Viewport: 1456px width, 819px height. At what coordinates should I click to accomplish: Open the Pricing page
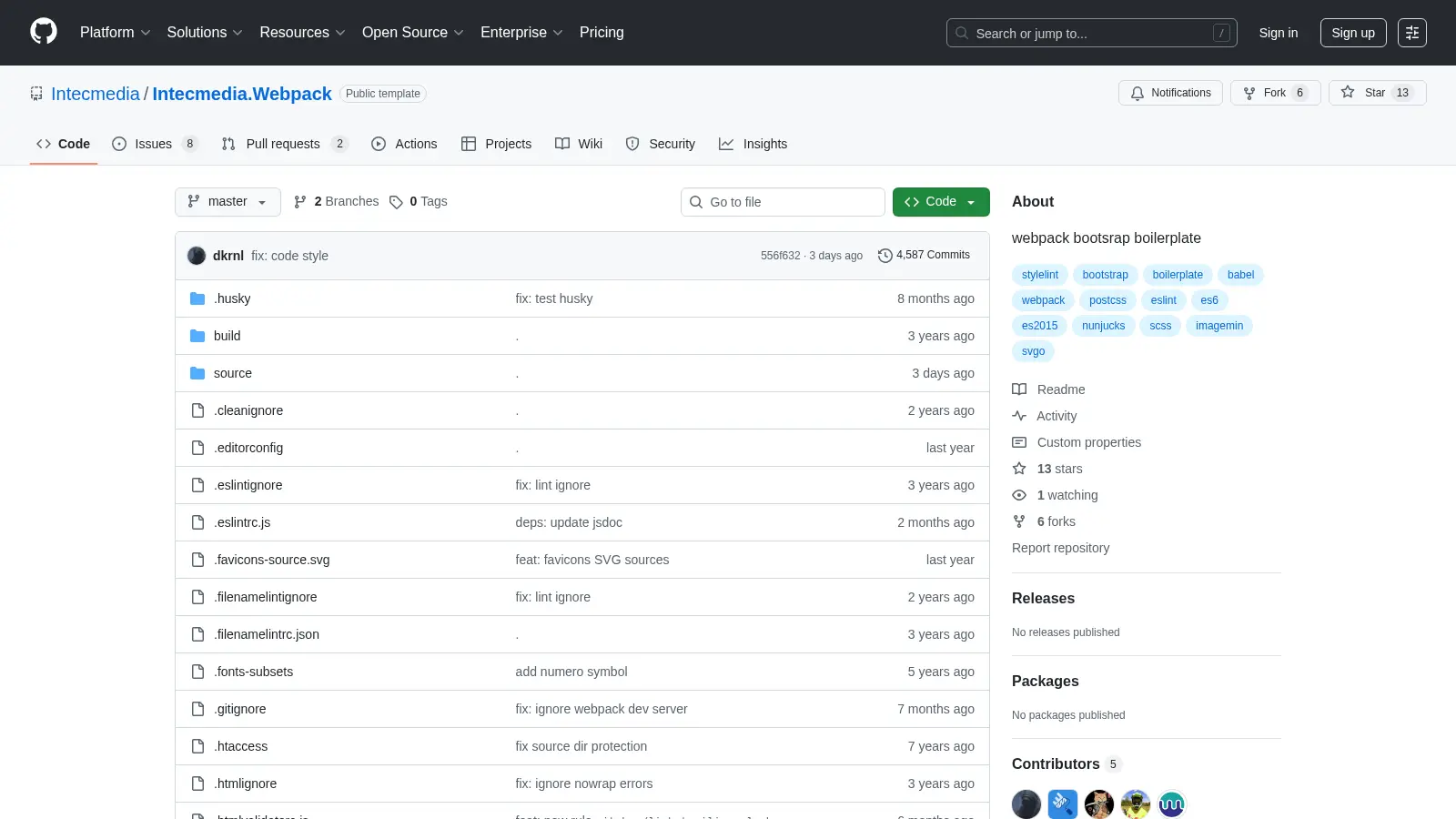click(602, 33)
